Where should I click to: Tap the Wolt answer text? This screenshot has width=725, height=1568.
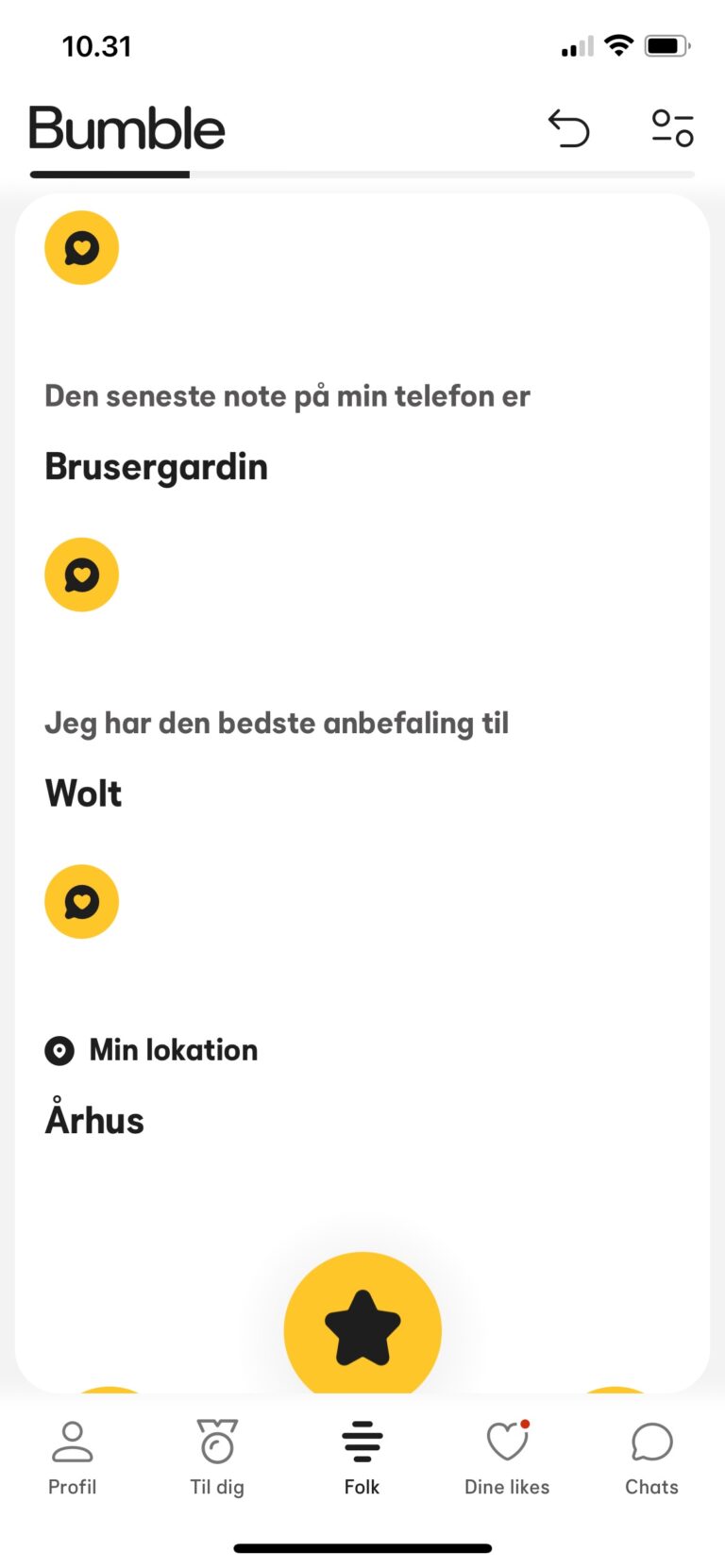(83, 793)
